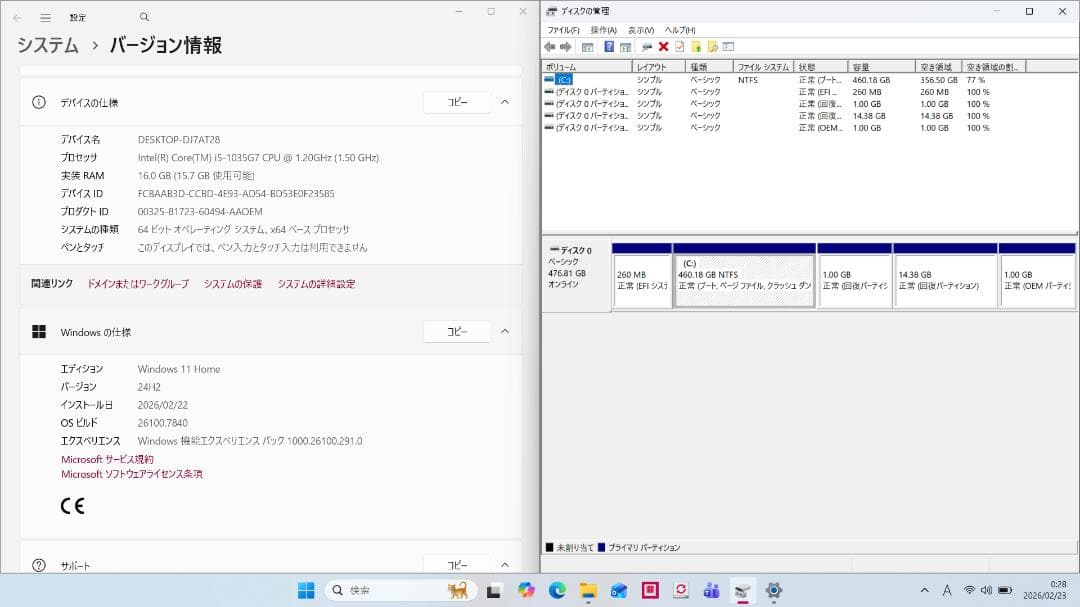Open Microsoft Edge from the taskbar

tap(557, 590)
